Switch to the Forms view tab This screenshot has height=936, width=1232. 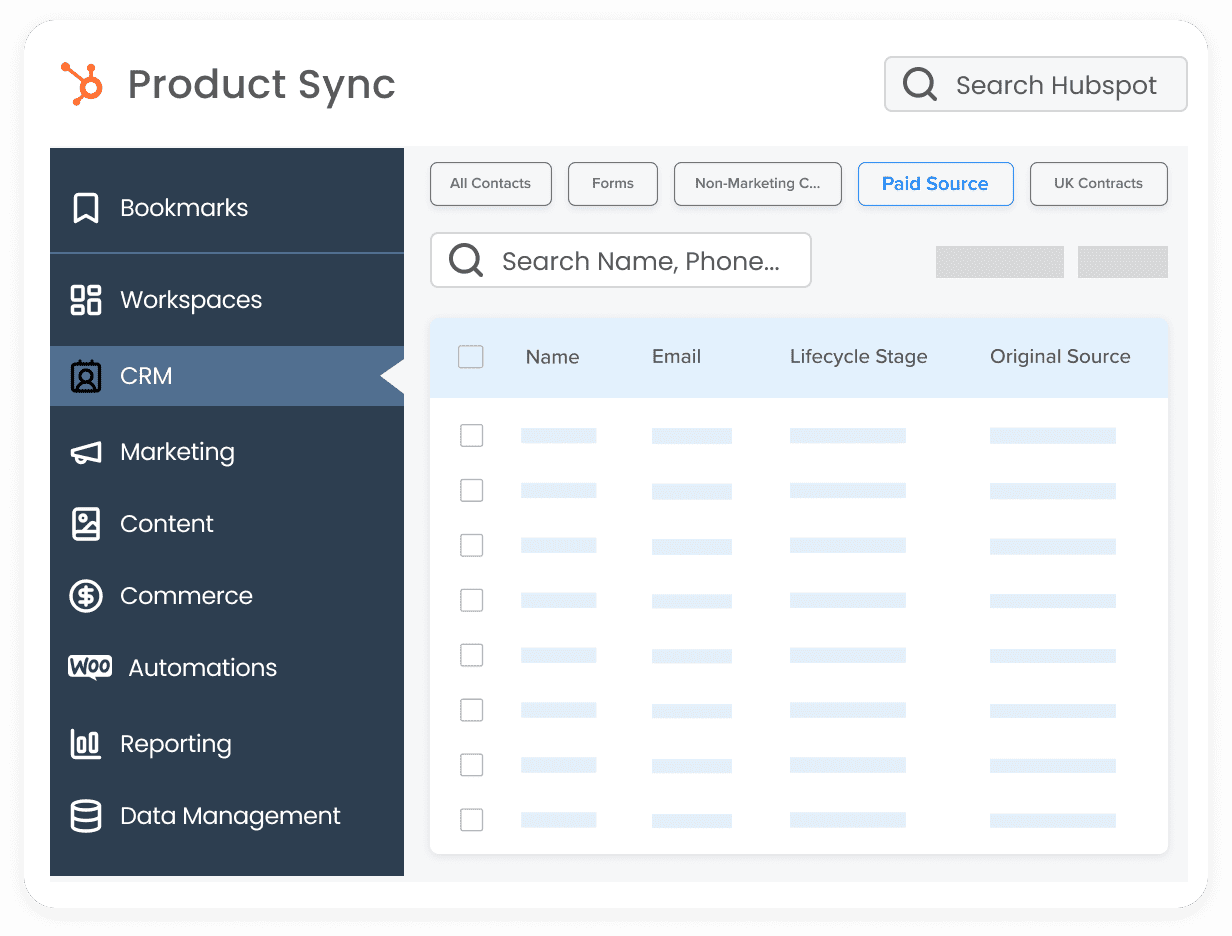[x=613, y=184]
